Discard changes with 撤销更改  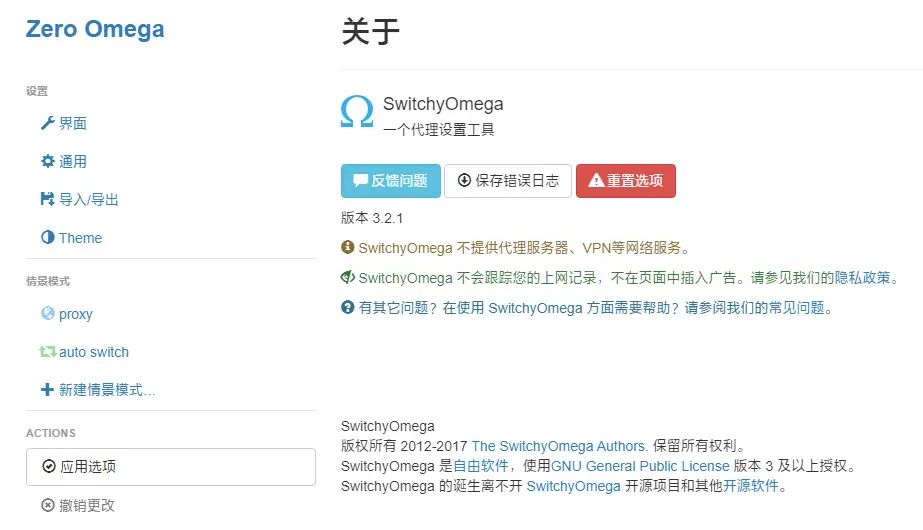coord(86,505)
